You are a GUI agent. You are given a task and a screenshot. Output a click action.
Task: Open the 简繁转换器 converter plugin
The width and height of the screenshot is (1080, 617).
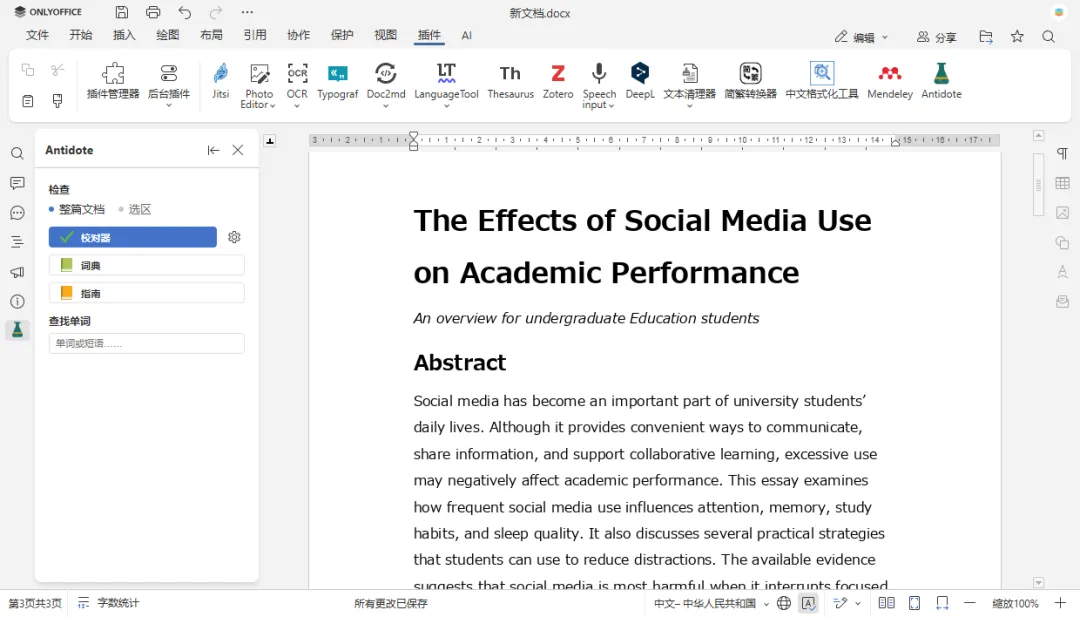[750, 81]
